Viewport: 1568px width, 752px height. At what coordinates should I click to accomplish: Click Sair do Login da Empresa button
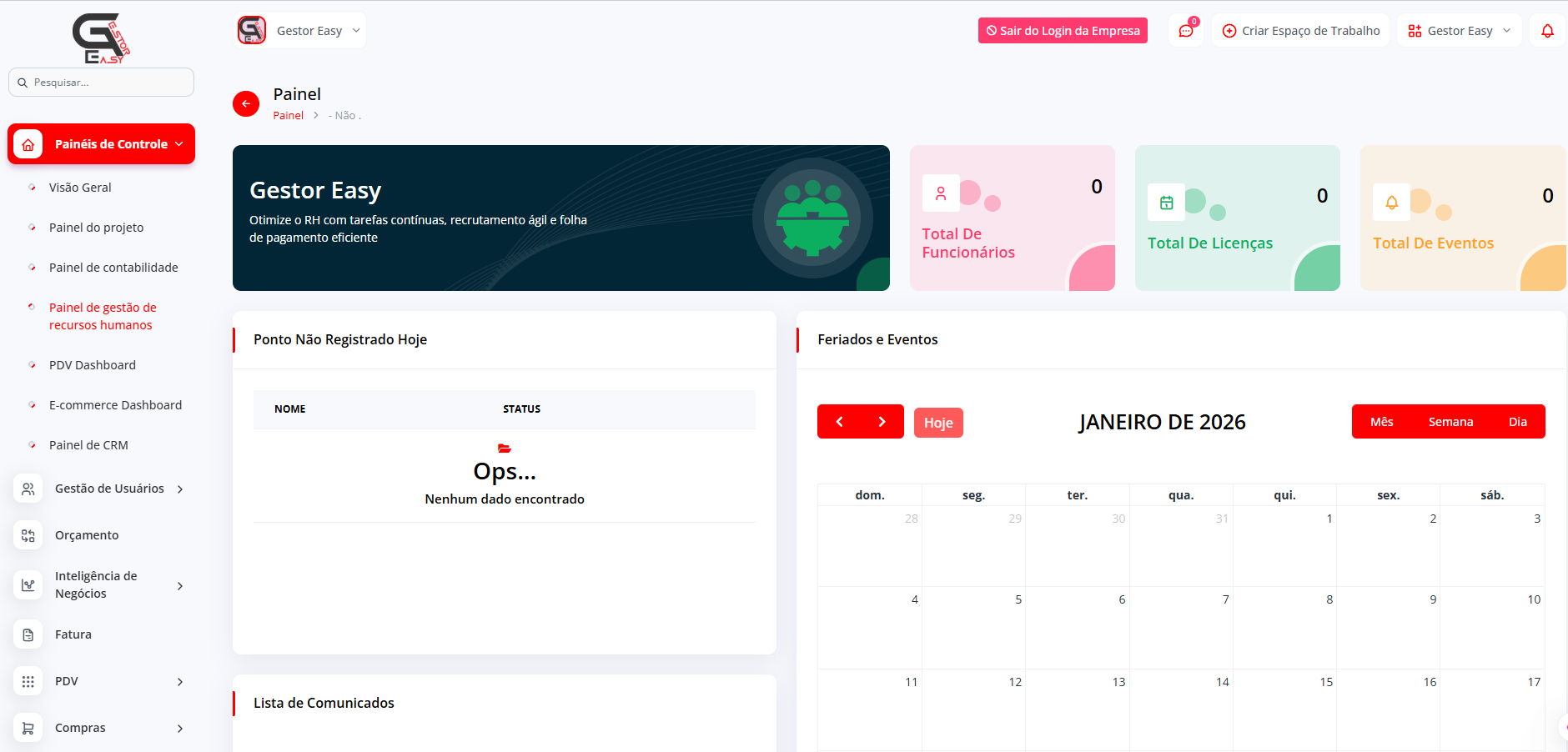(x=1063, y=31)
